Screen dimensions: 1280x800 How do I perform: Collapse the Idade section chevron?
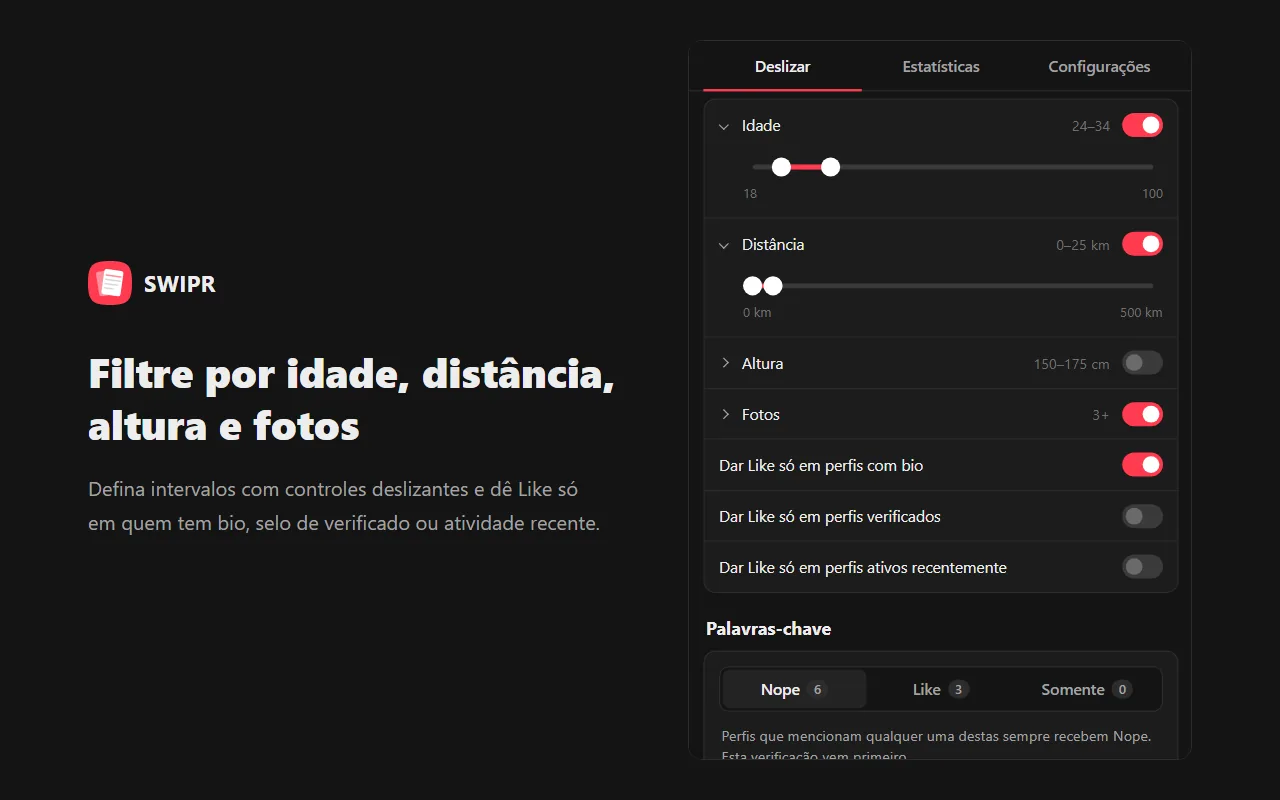tap(724, 126)
